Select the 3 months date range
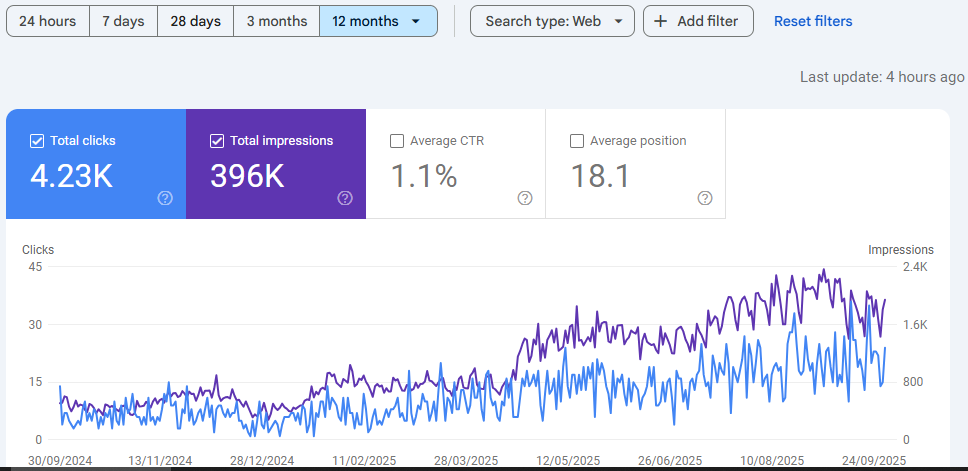The image size is (968, 471). tap(276, 21)
